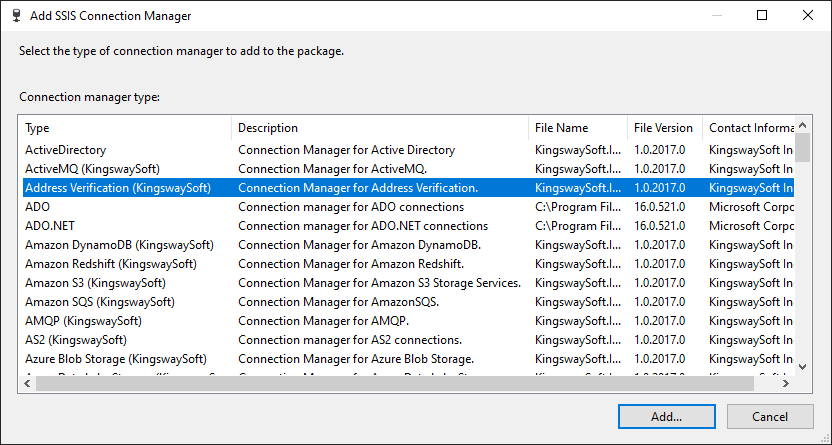Select Amazon S3 (KingswaySoft) row
The width and height of the screenshot is (832, 445).
(x=408, y=283)
